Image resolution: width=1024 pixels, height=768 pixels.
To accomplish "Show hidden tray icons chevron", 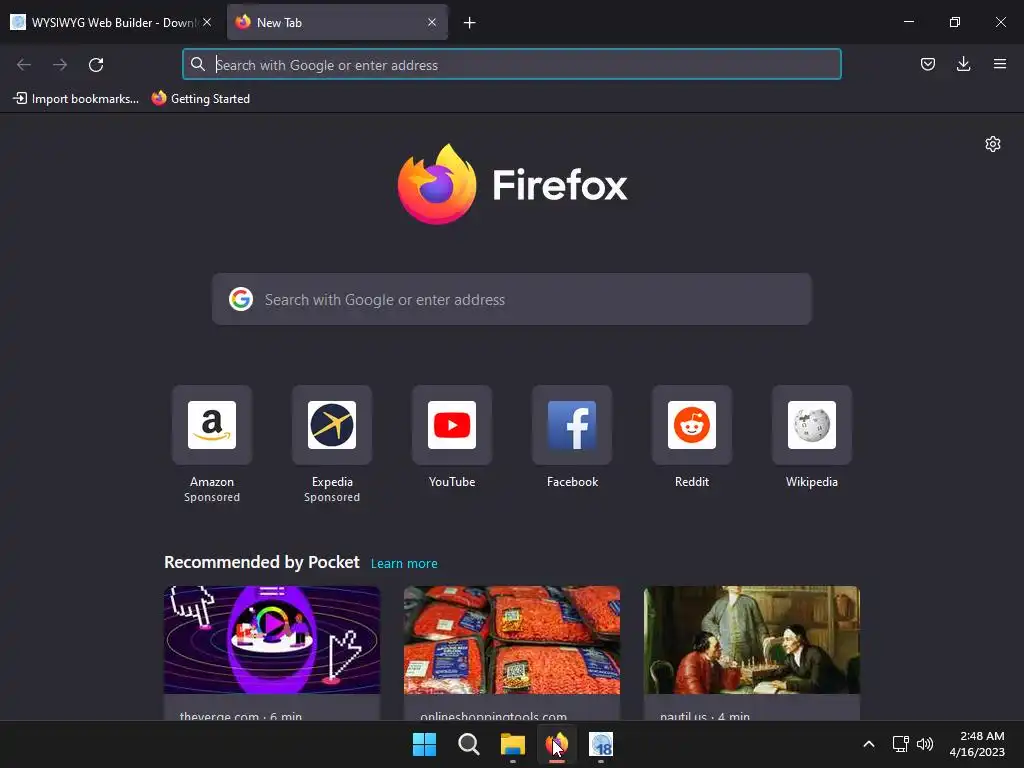I will (x=869, y=744).
